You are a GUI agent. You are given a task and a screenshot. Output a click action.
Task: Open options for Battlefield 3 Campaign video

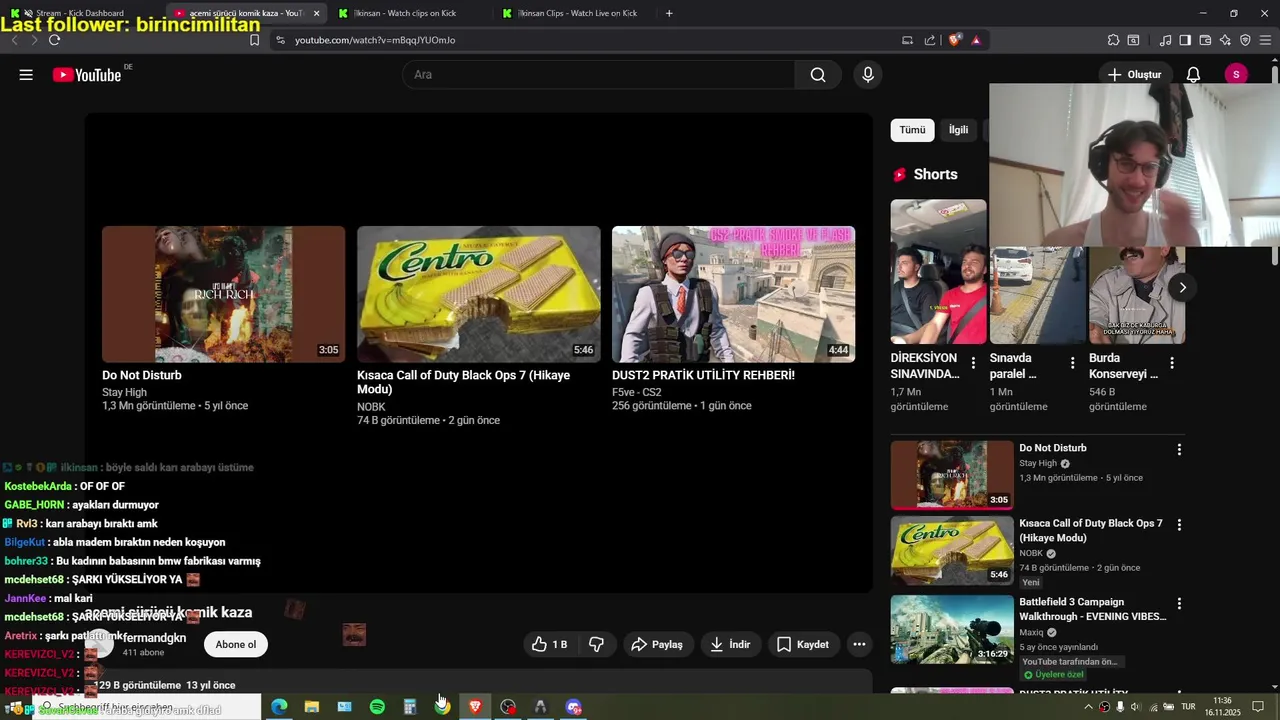[1179, 604]
